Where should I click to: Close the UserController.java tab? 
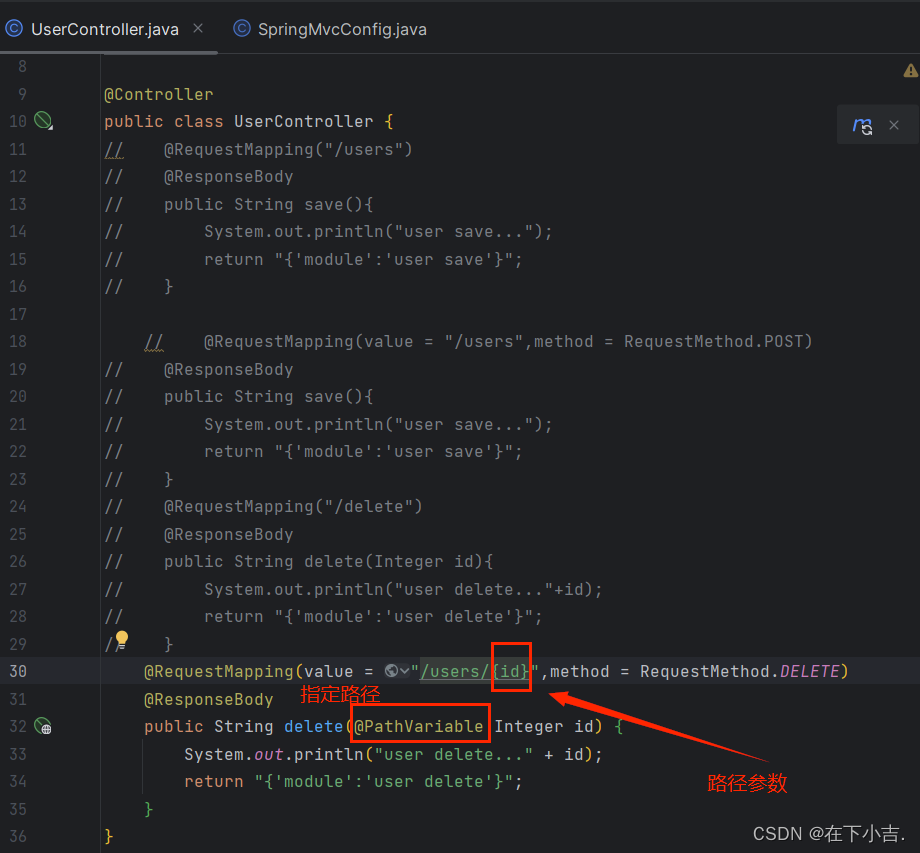tap(198, 28)
